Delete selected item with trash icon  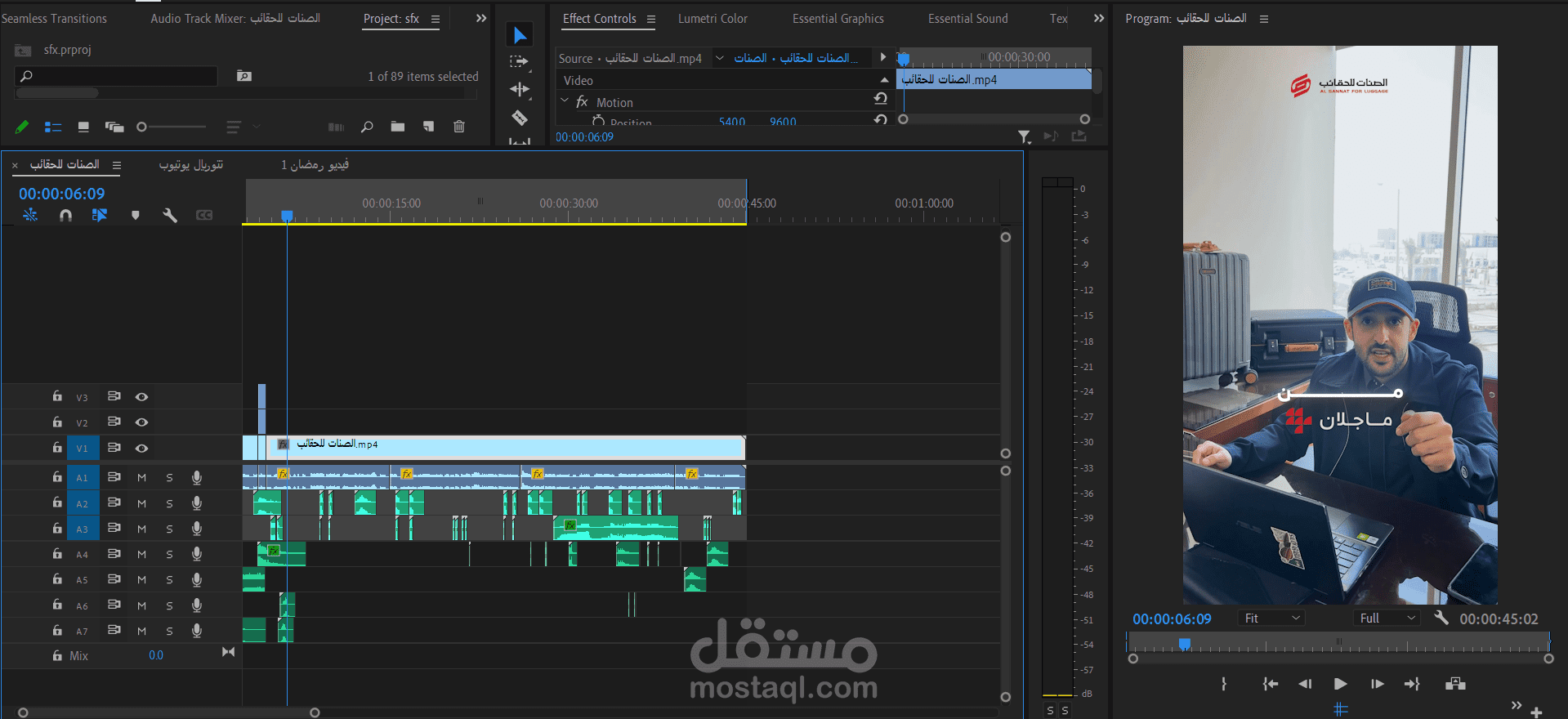(x=459, y=127)
